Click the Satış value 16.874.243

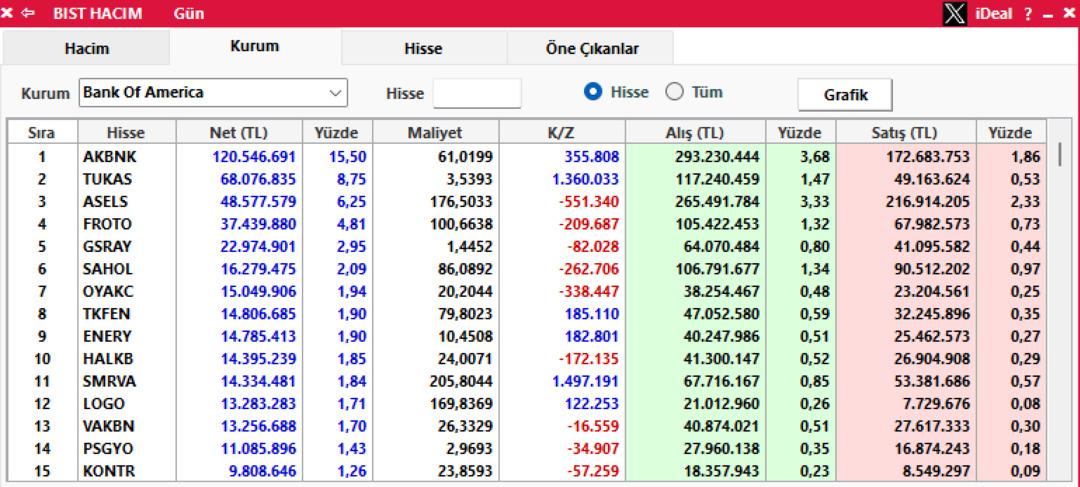[933, 448]
